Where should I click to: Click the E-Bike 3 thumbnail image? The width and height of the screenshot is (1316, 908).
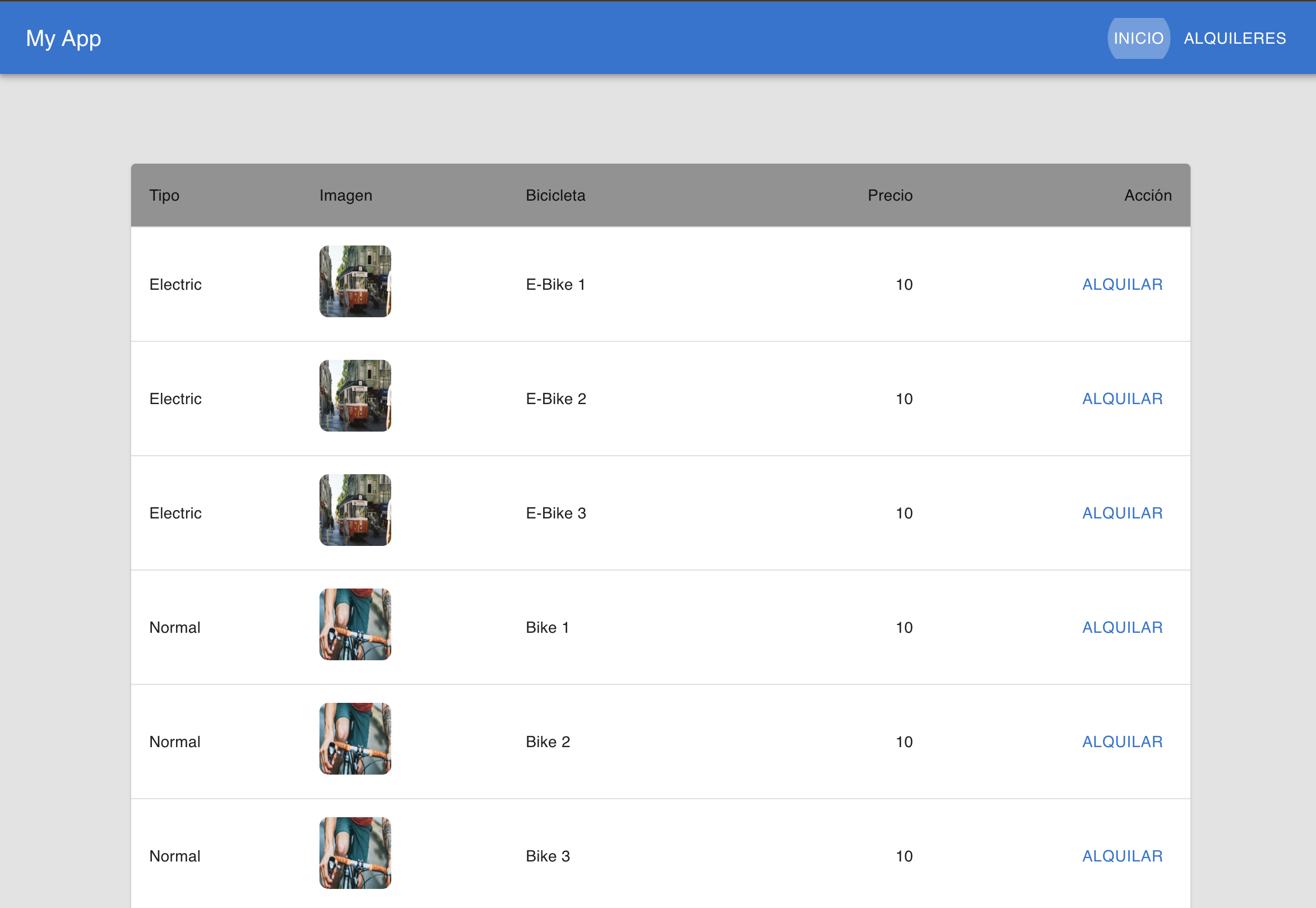coord(355,510)
